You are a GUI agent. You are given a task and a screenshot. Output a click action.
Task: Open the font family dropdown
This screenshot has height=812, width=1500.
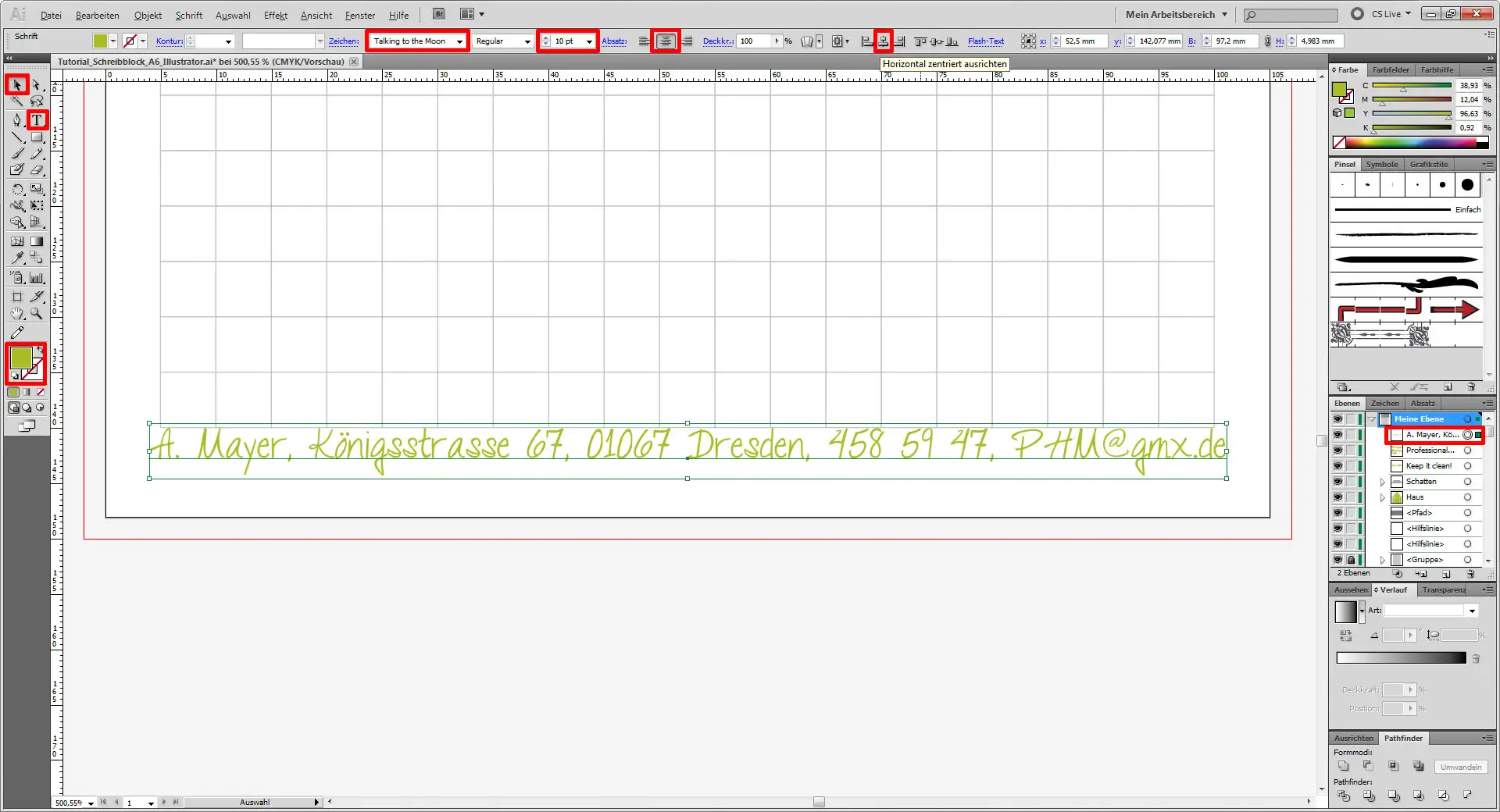click(459, 41)
